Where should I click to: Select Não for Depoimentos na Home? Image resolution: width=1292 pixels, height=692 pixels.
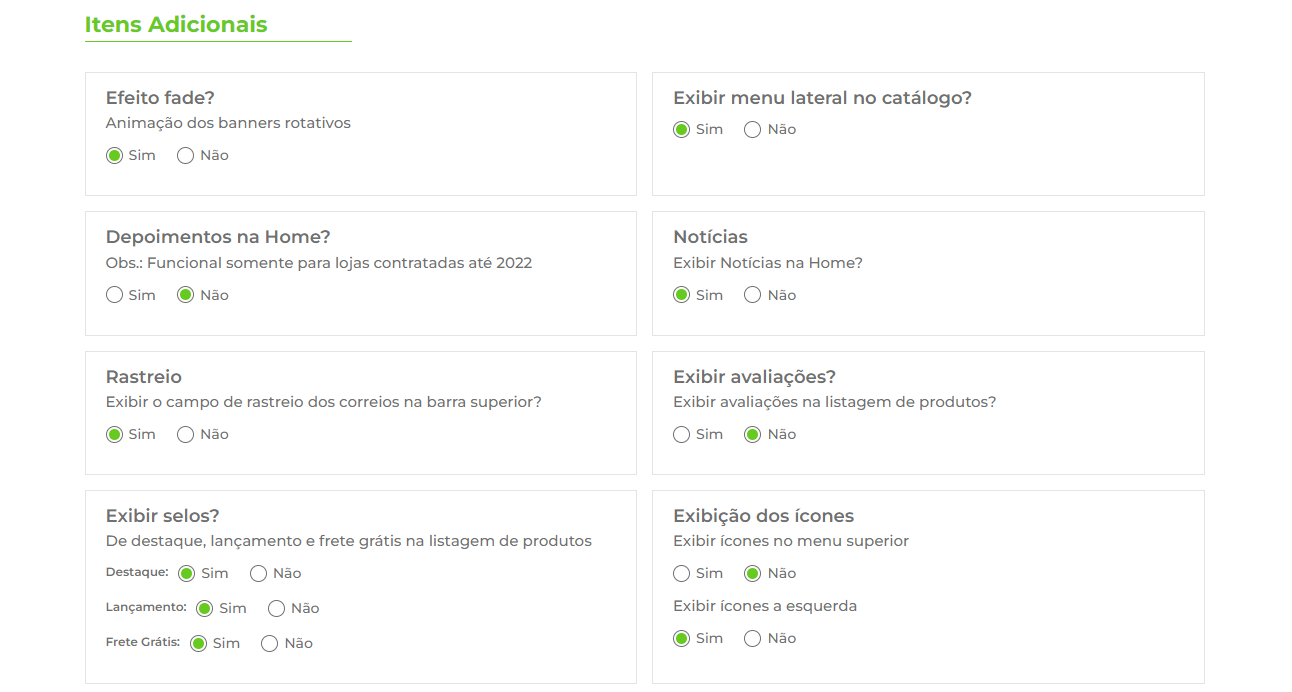[185, 295]
